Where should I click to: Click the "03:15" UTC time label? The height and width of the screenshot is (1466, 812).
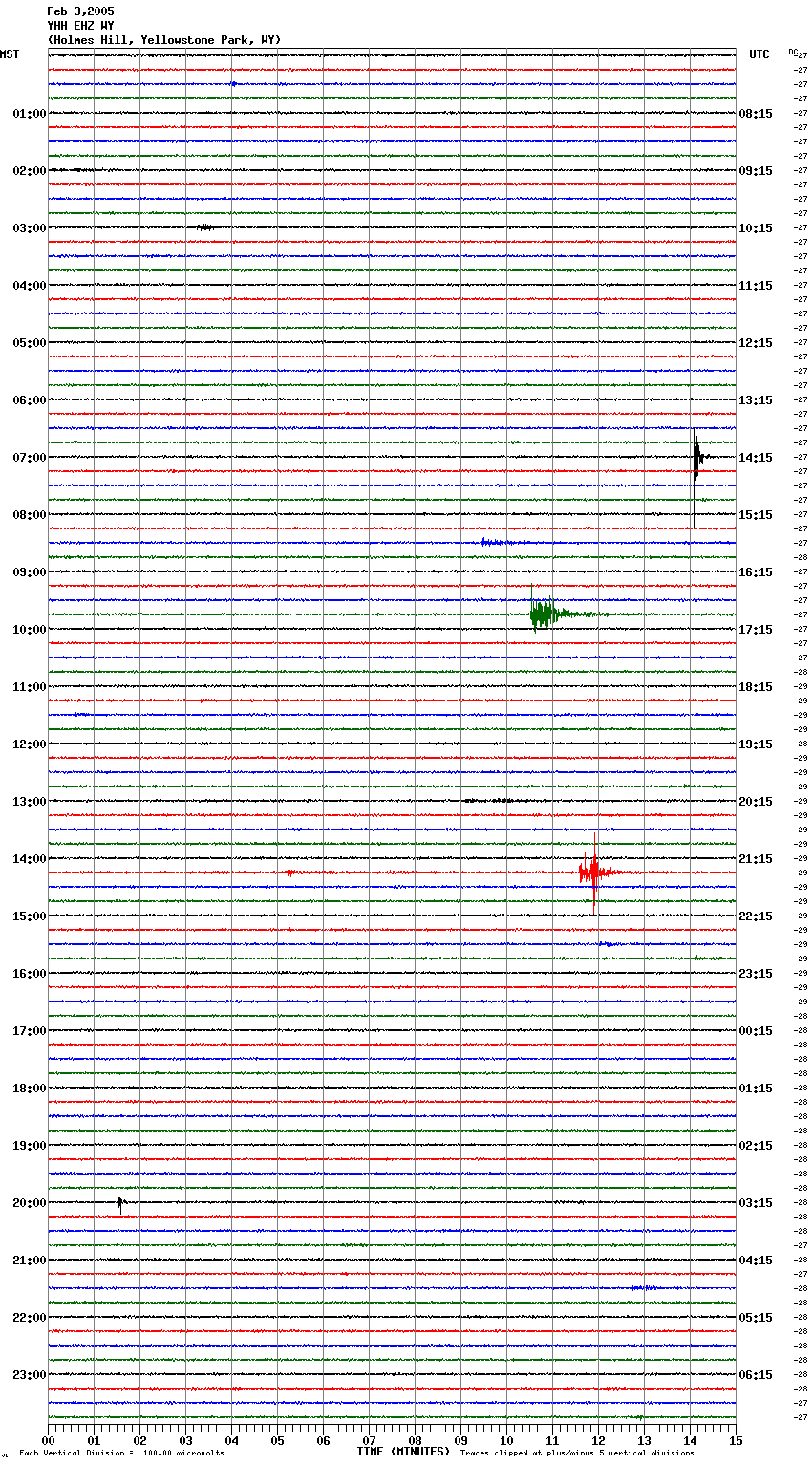[x=756, y=1203]
